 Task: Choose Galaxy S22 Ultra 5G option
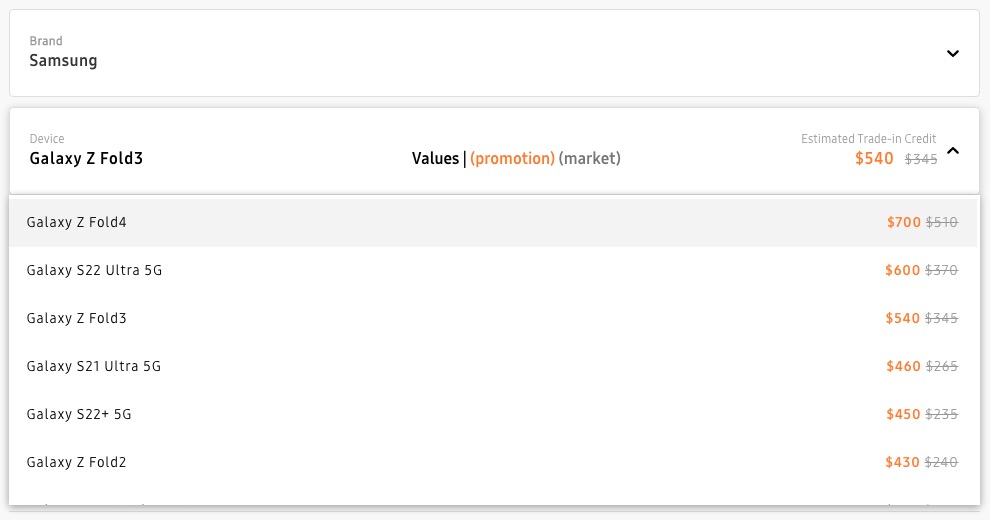pos(94,270)
